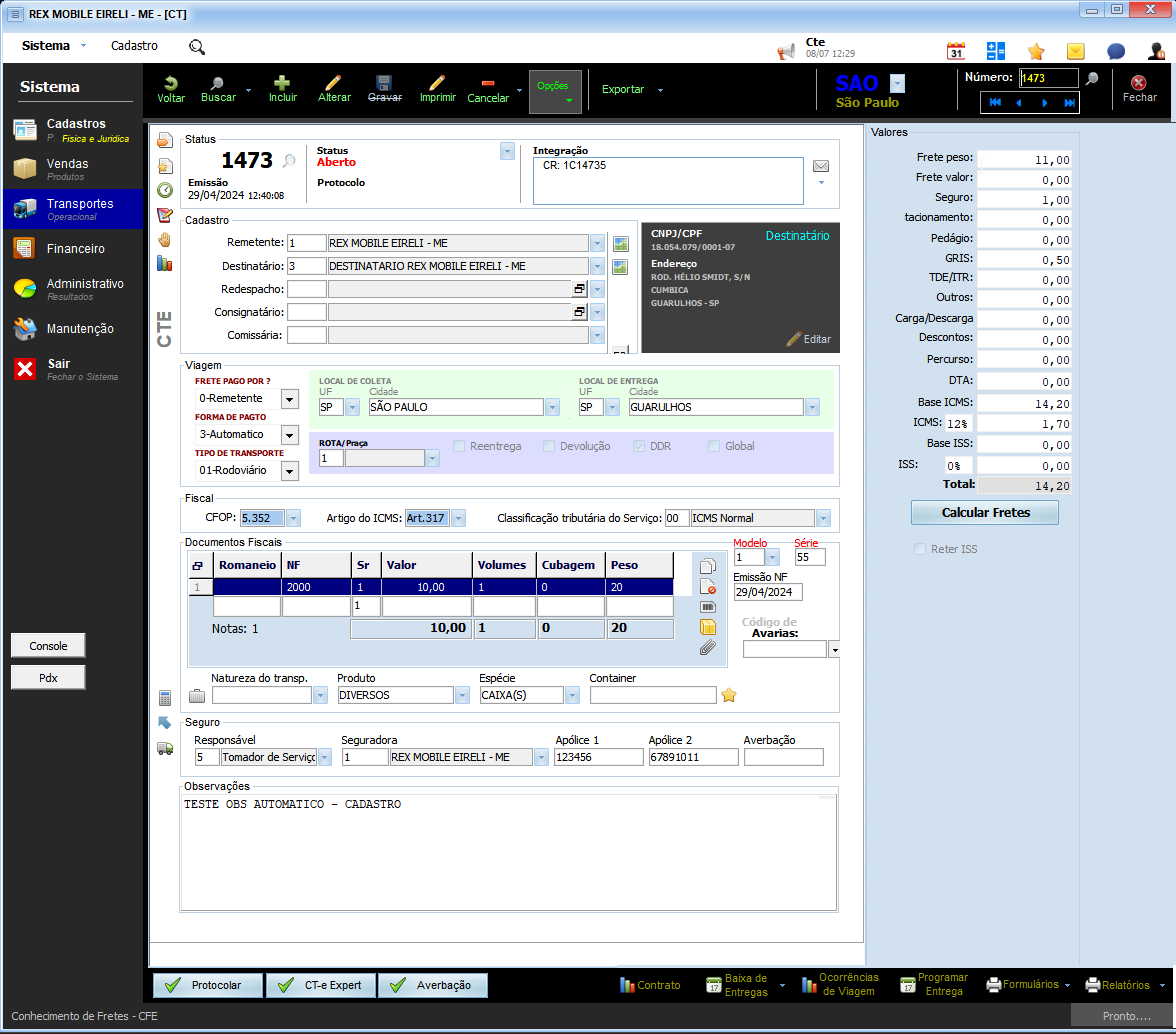1176x1034 pixels.
Task: Click the Protocolar button
Action: coord(208,985)
